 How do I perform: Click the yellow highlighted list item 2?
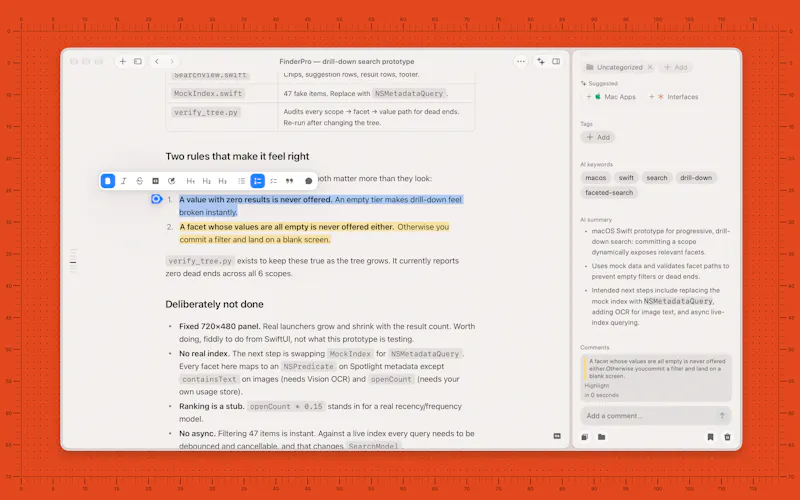point(314,233)
